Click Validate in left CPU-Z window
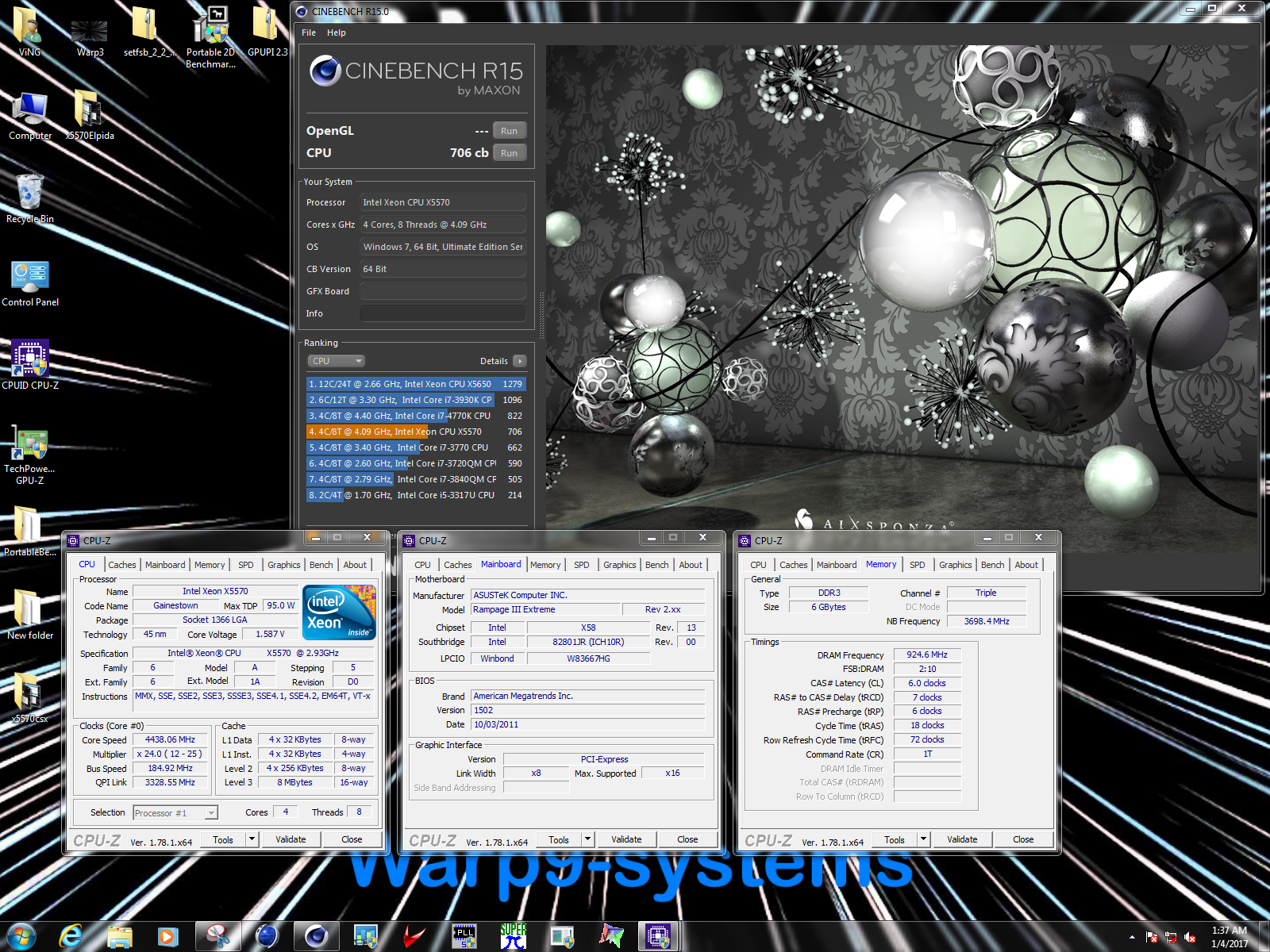 pos(291,839)
